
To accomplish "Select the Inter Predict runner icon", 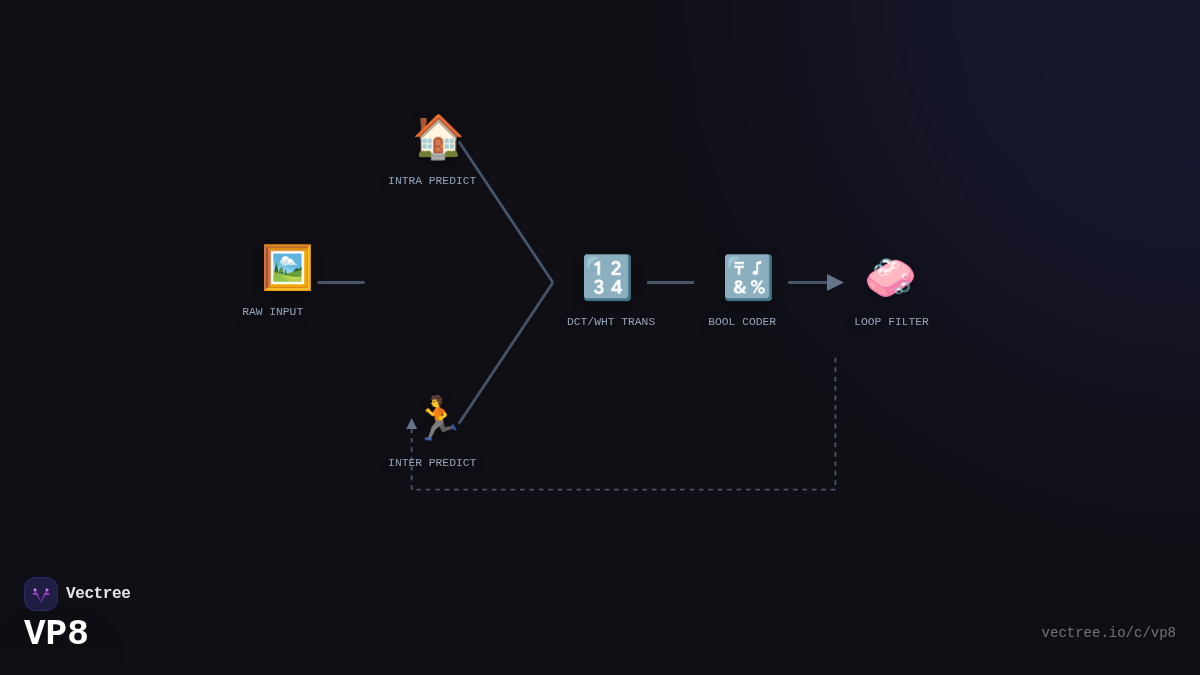I will 437,418.
